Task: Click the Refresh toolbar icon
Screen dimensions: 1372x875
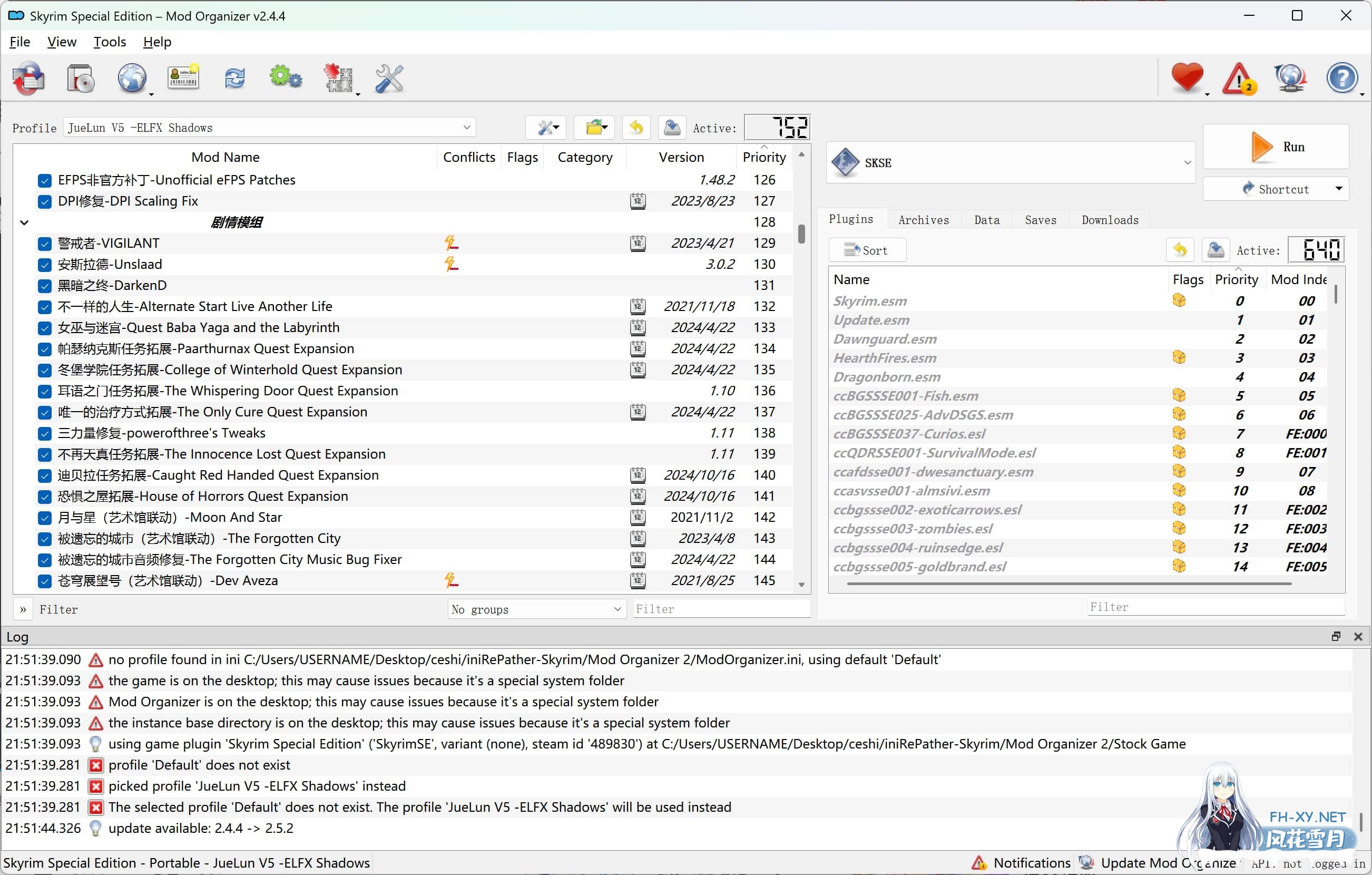Action: click(x=235, y=78)
